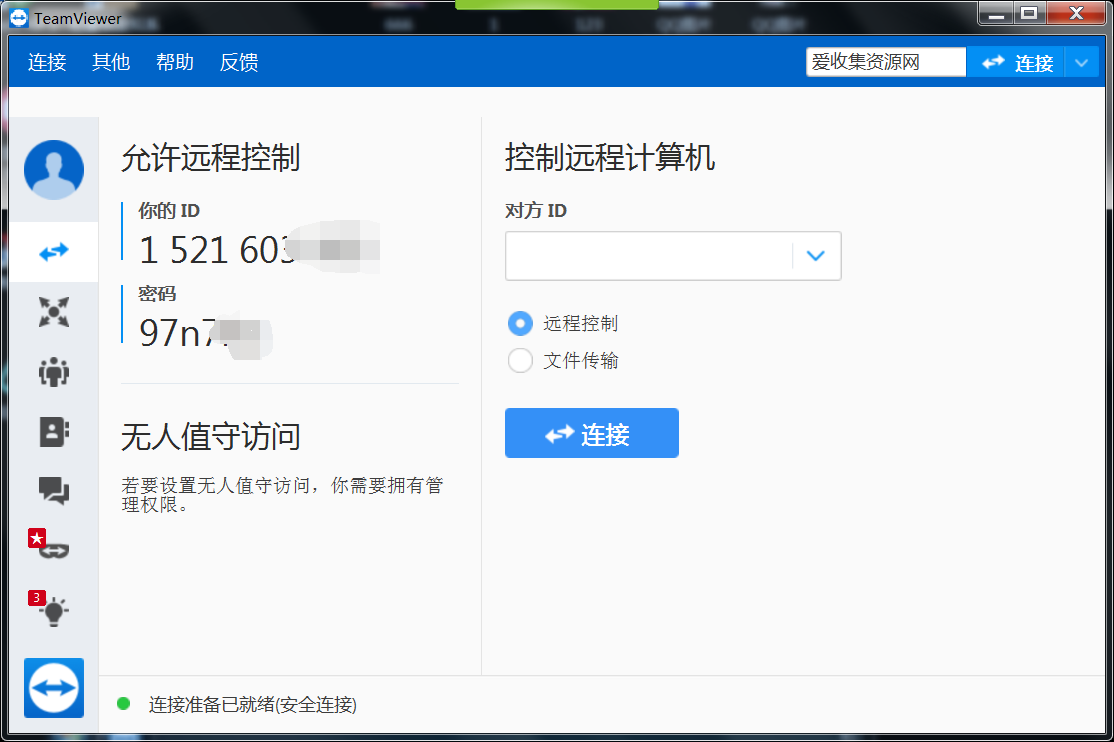Click the TeamViewer logo at bottom left
The width and height of the screenshot is (1114, 742).
[54, 688]
